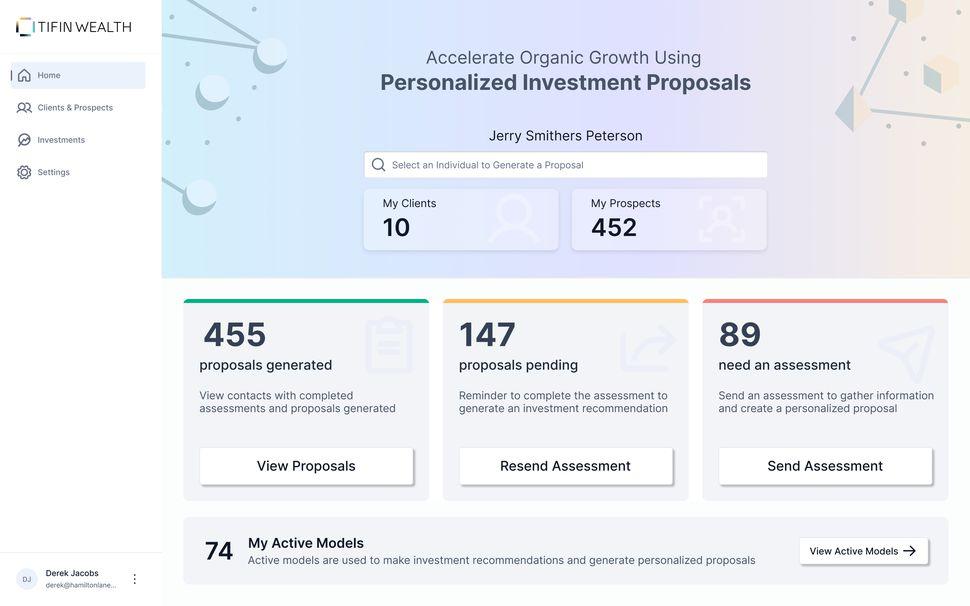
Task: Go to the Investments menu label
Action: coord(61,140)
